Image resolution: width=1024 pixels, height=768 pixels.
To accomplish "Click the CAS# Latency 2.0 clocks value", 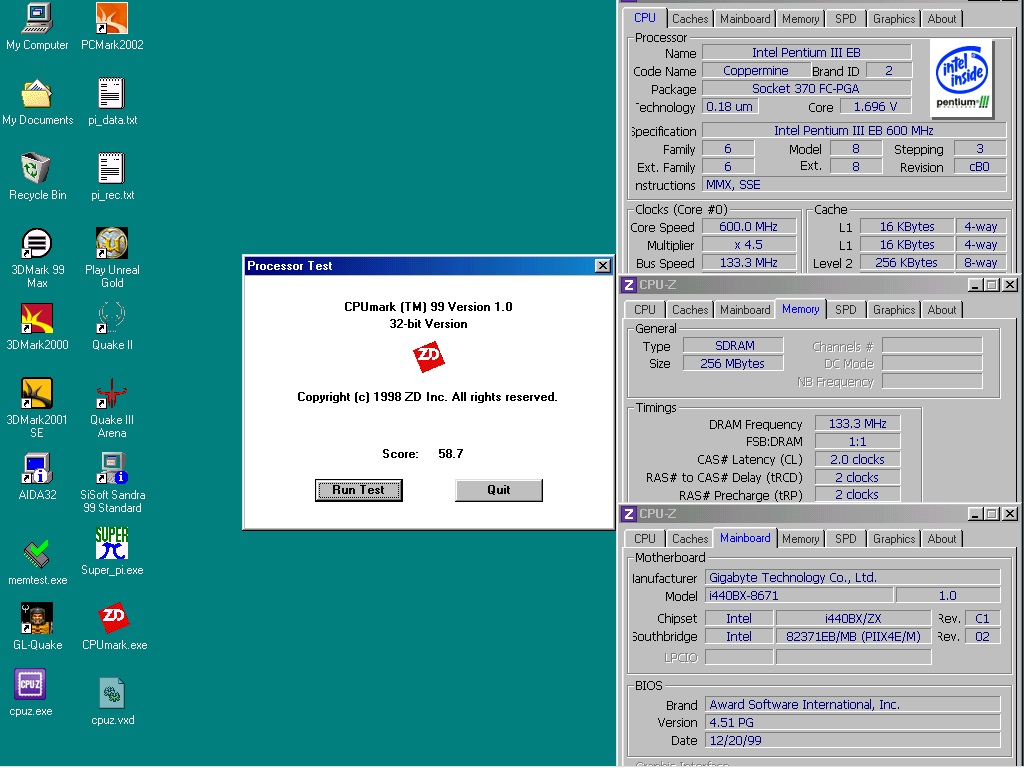I will [x=857, y=459].
